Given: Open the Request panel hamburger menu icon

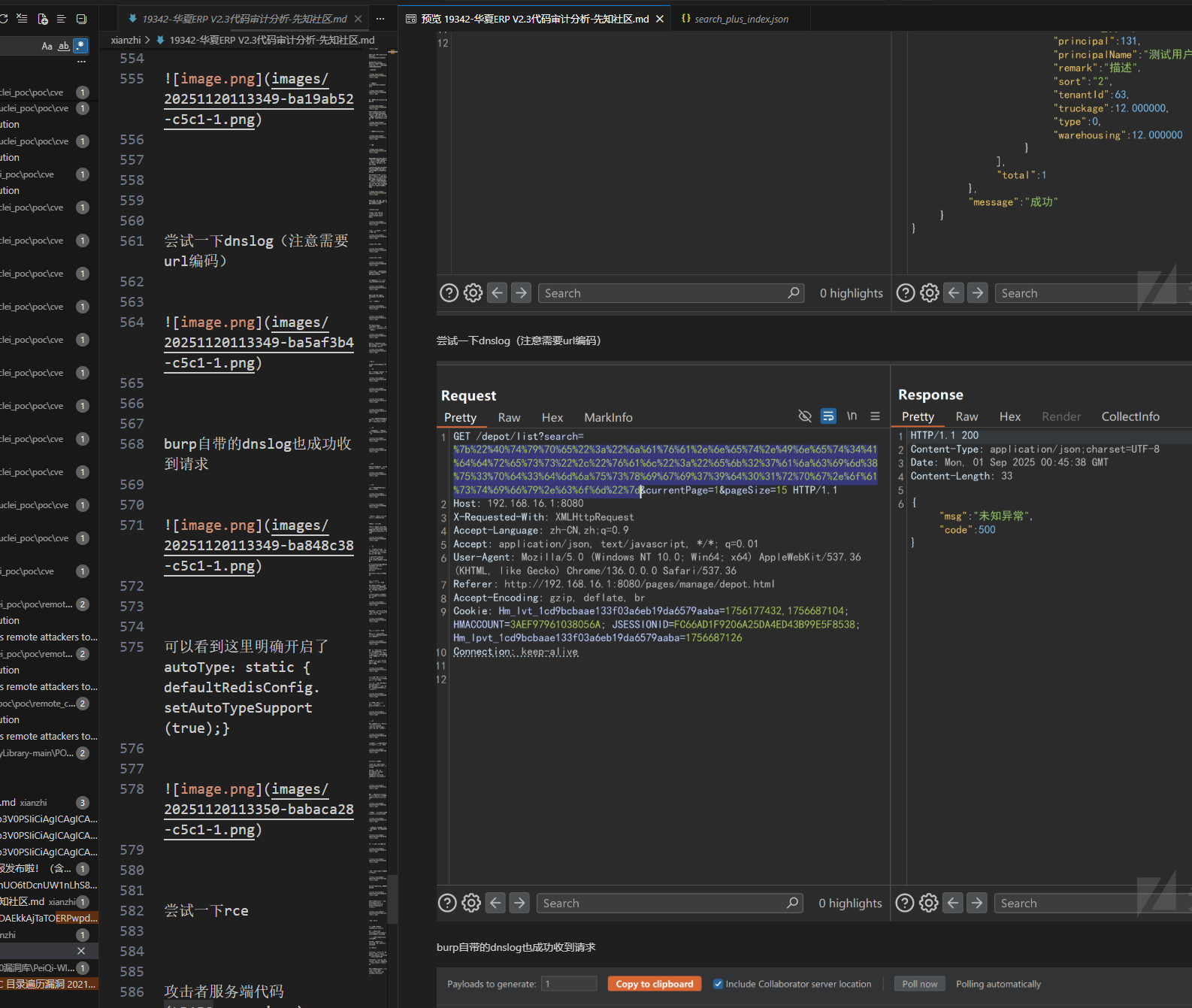Looking at the screenshot, I should coord(875,416).
